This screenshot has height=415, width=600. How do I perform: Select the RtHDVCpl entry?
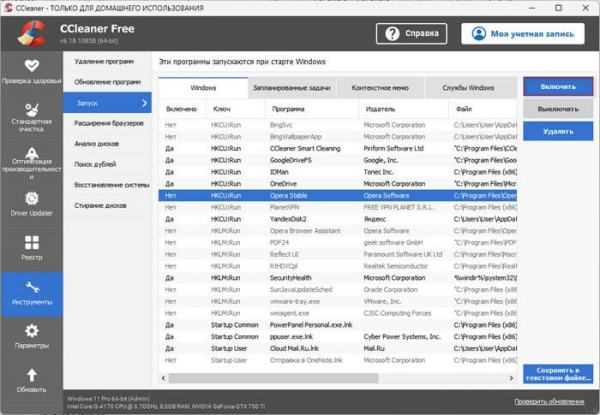point(338,266)
